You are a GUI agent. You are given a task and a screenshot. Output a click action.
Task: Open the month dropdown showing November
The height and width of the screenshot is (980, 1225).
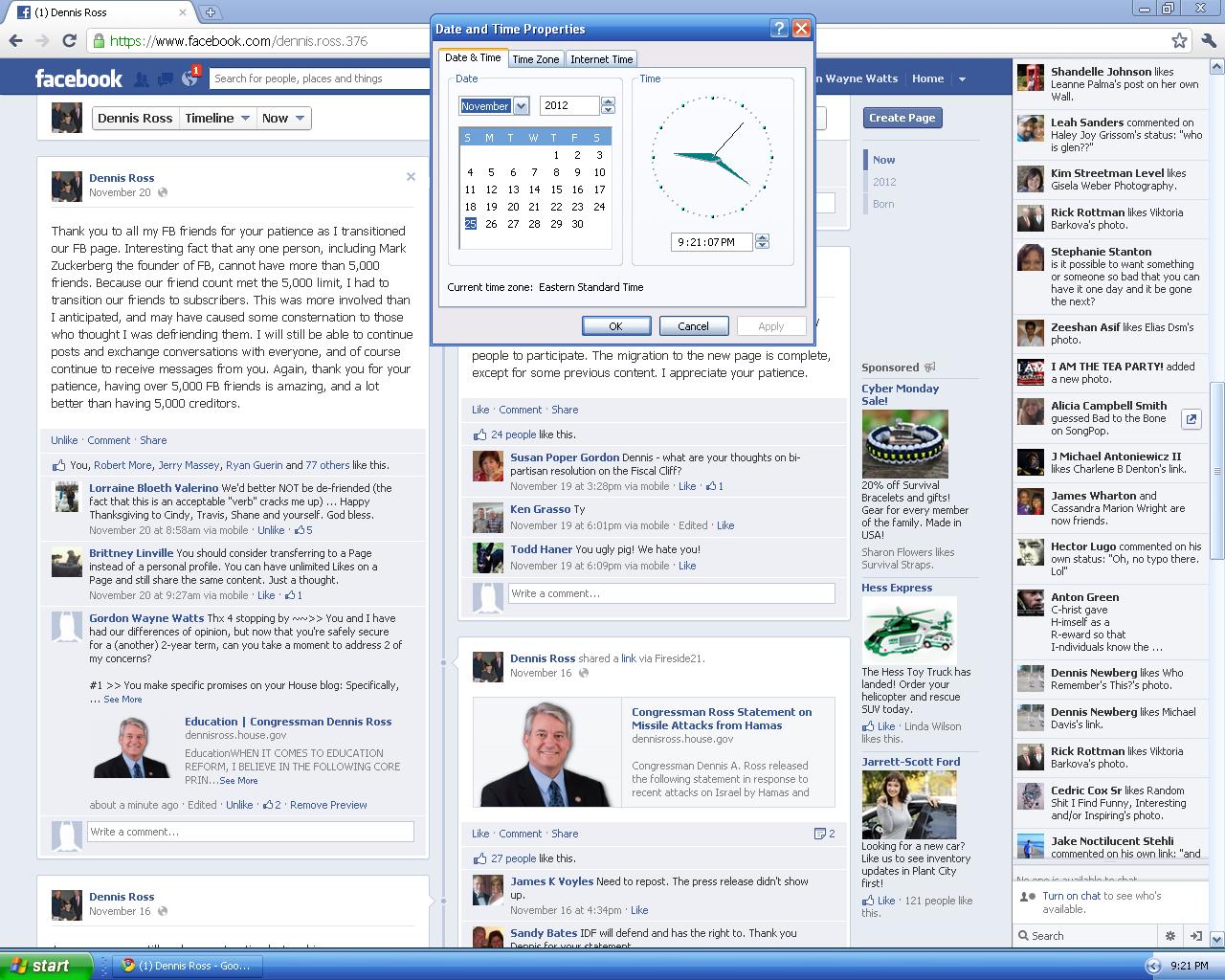tap(521, 106)
